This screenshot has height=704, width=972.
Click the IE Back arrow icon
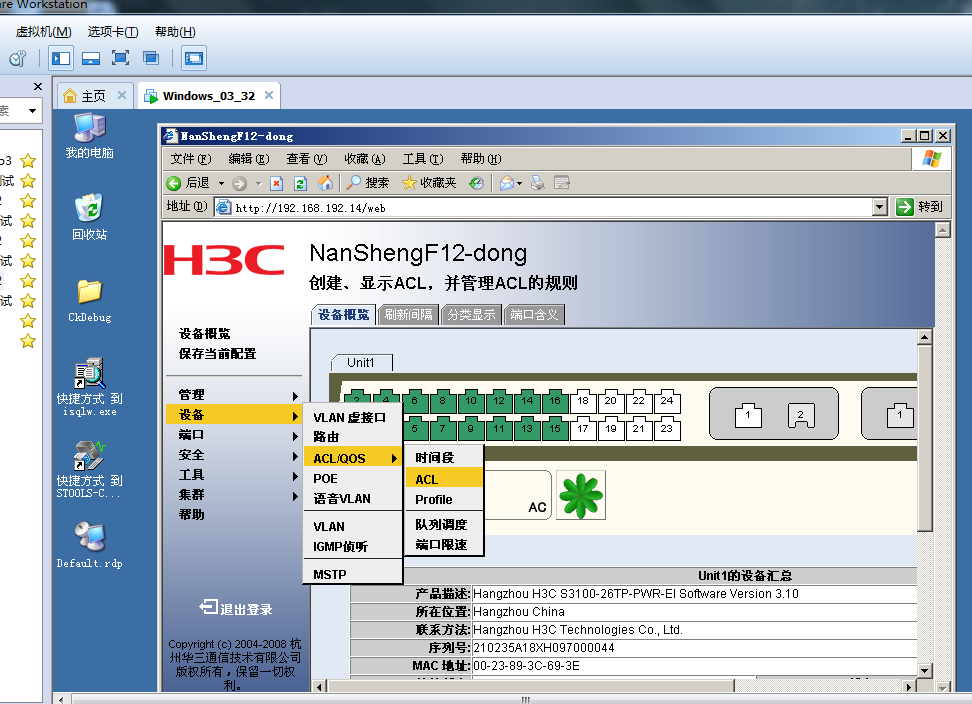(x=174, y=183)
